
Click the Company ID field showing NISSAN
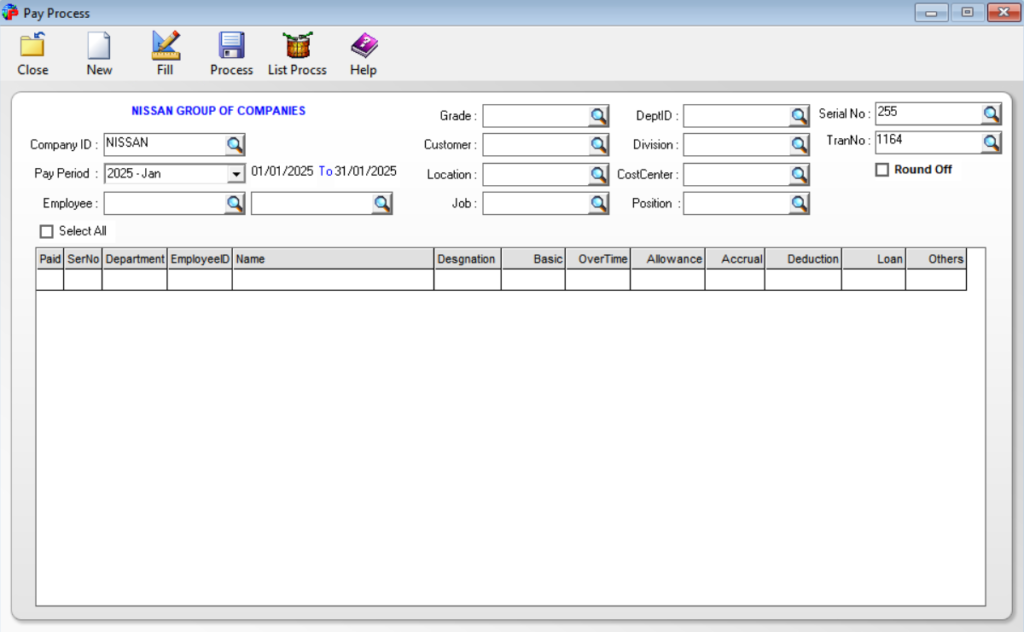[x=165, y=144]
